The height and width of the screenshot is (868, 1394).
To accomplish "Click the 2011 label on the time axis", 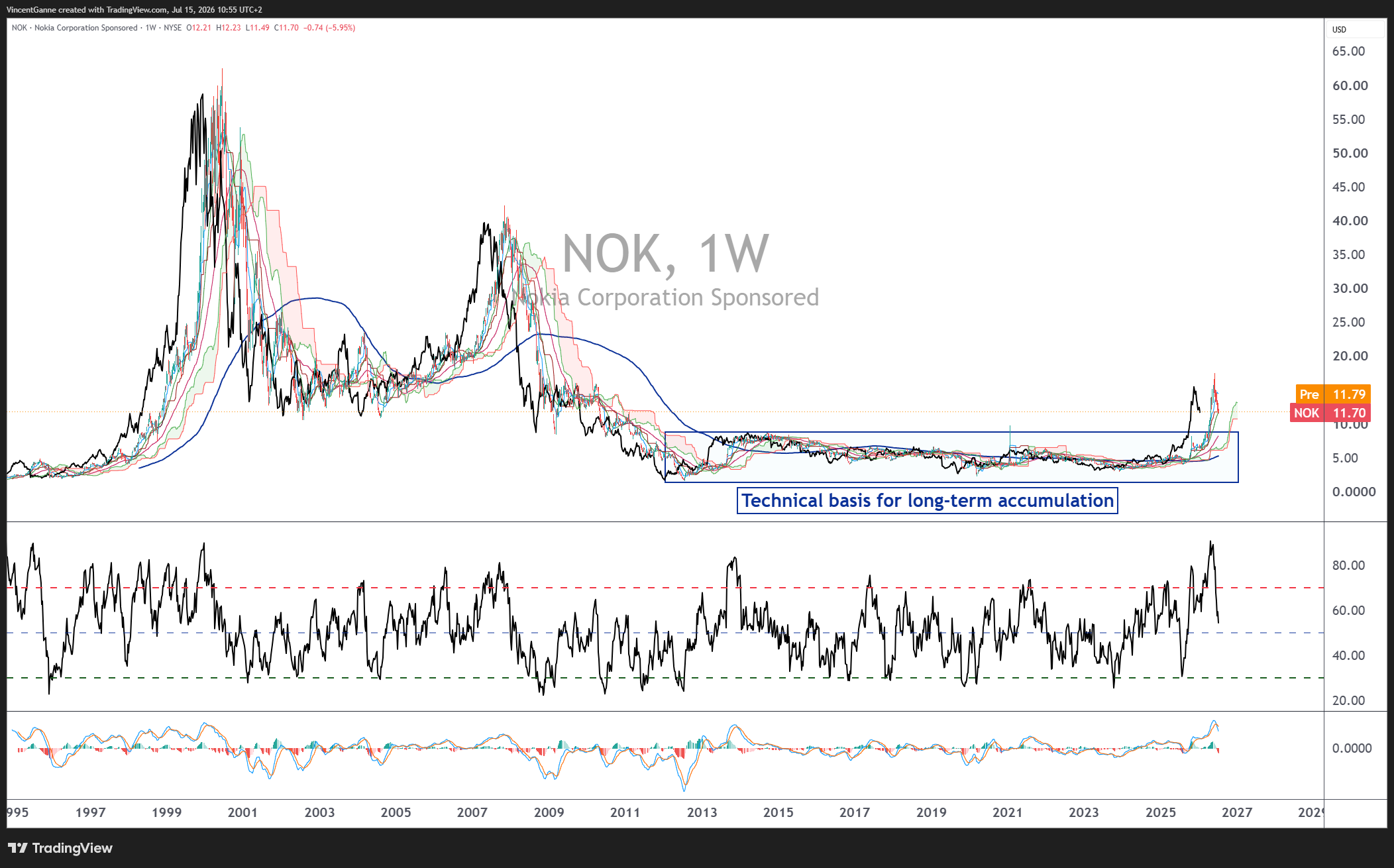I will pos(625,812).
